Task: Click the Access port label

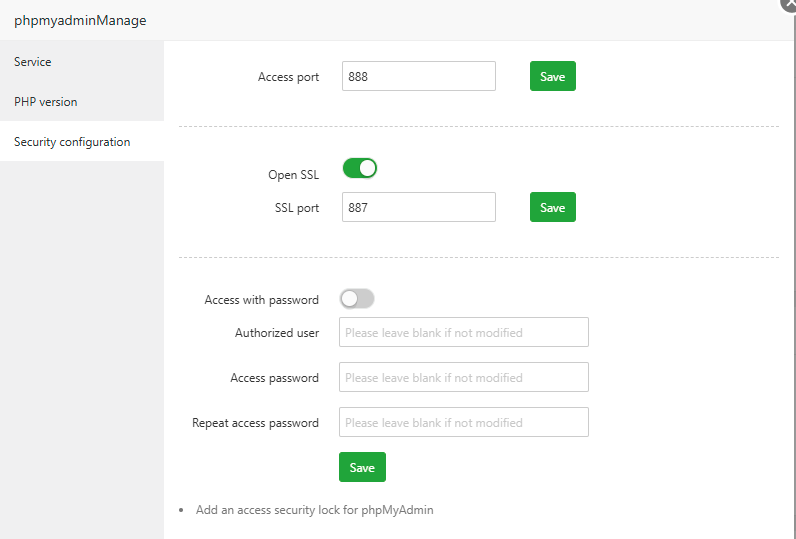Action: 288,77
